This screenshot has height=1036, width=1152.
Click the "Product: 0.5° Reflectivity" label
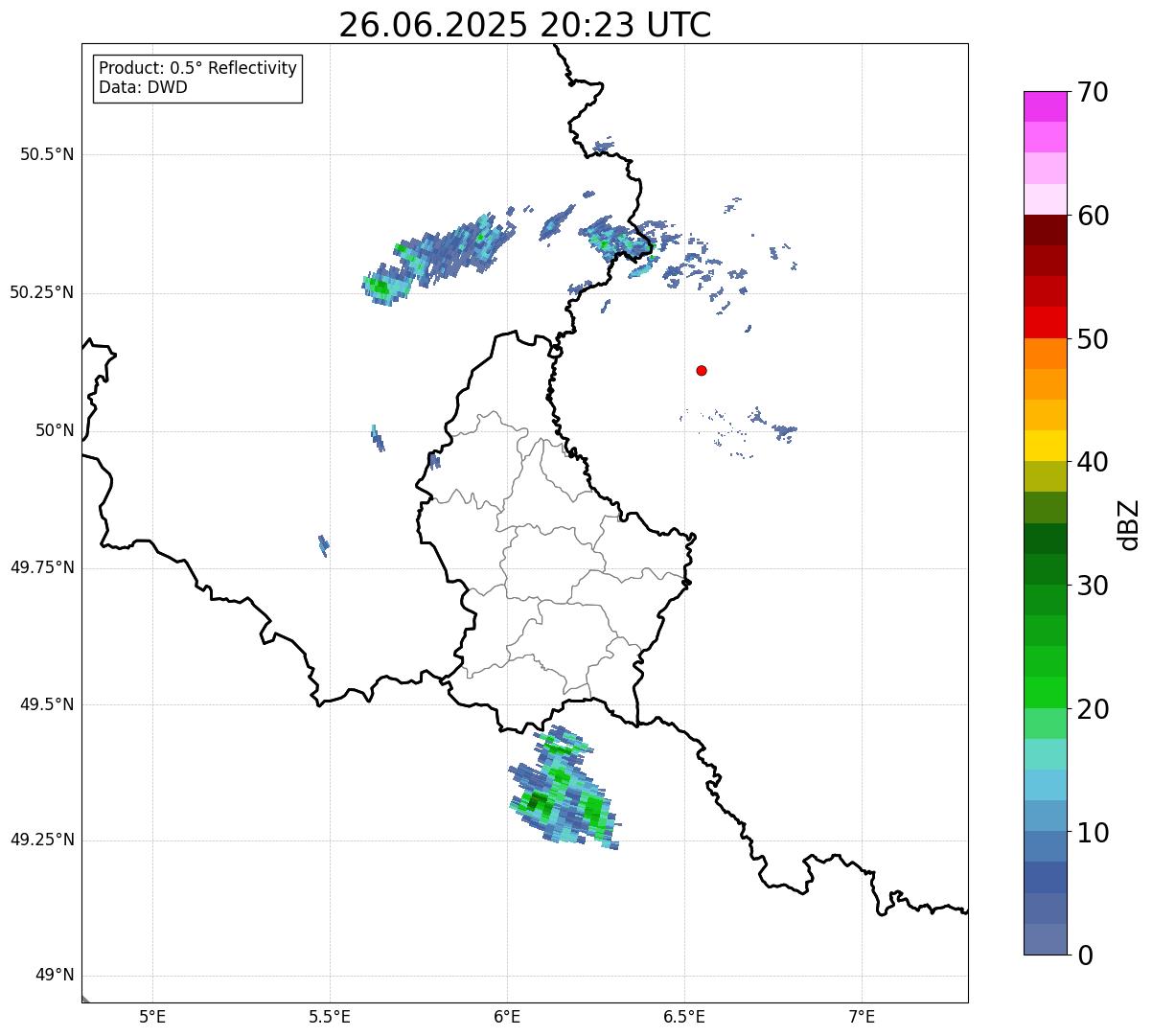[x=197, y=69]
